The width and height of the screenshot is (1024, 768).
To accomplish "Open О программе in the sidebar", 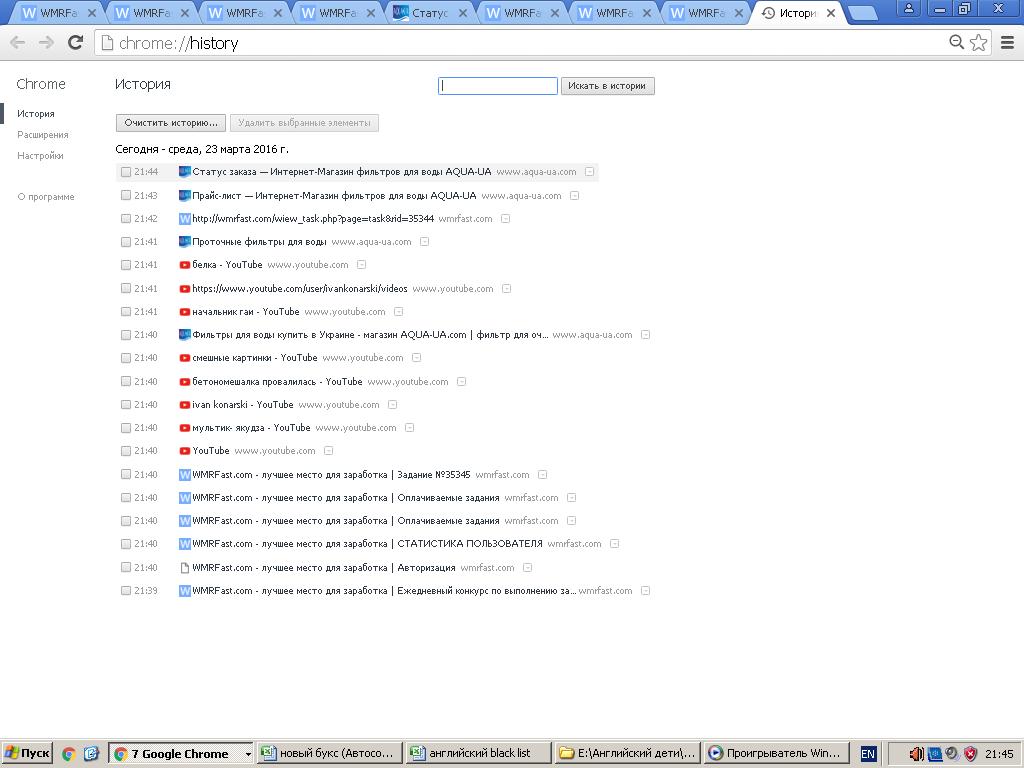I will (x=46, y=197).
